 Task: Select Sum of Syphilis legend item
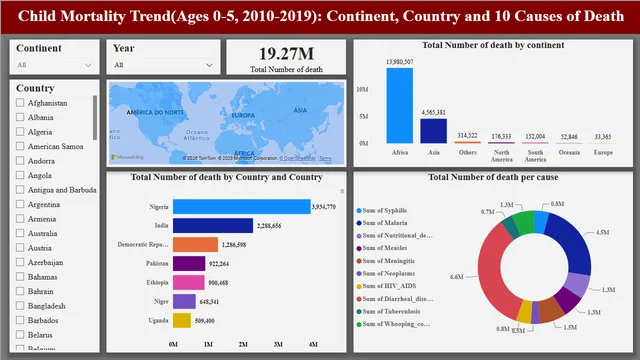pyautogui.click(x=382, y=211)
